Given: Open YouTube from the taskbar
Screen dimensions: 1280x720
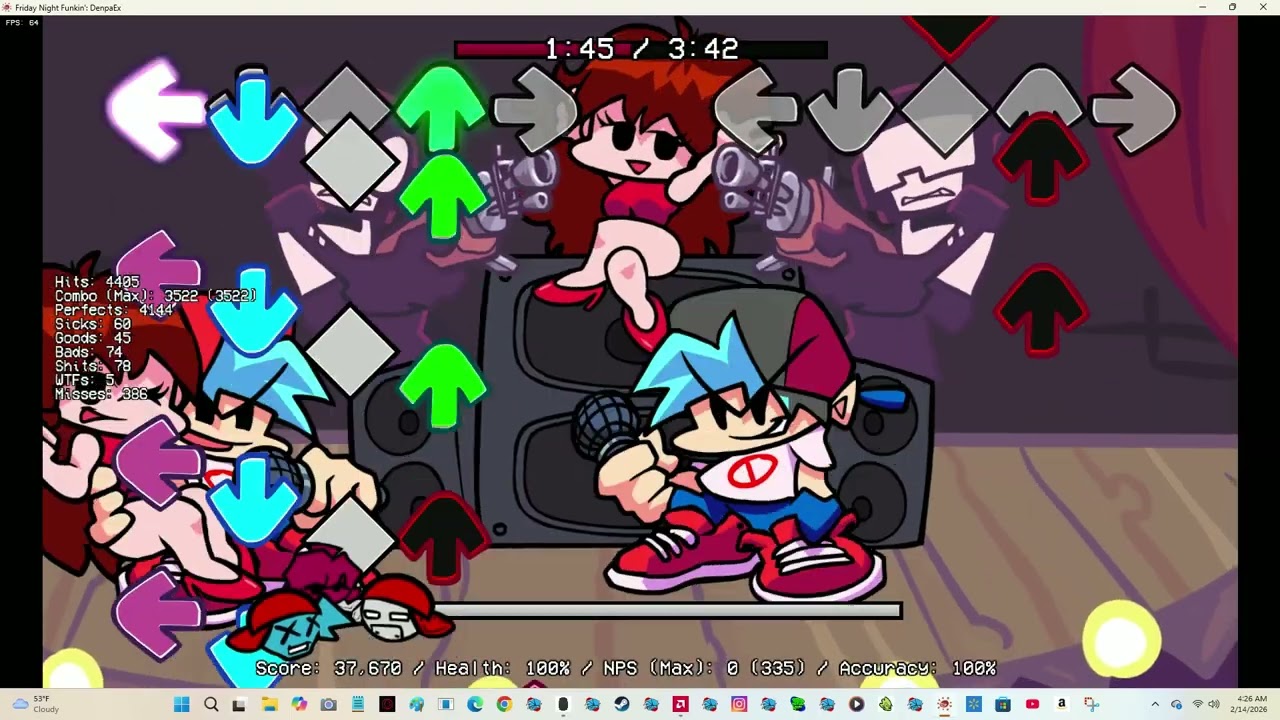Looking at the screenshot, I should [1032, 704].
